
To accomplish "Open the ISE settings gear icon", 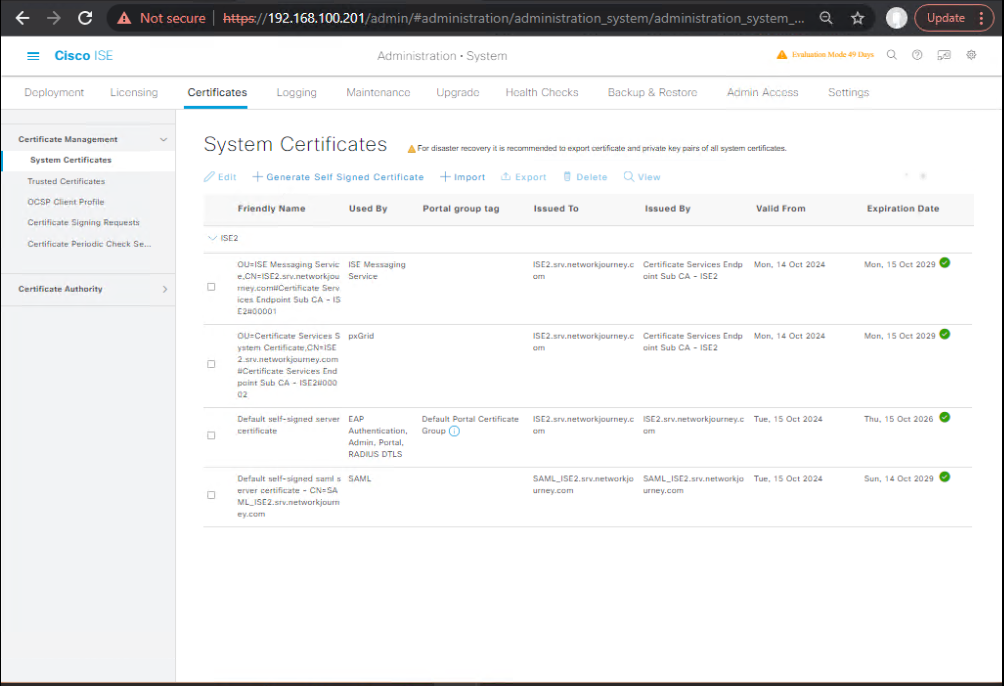I will [971, 55].
